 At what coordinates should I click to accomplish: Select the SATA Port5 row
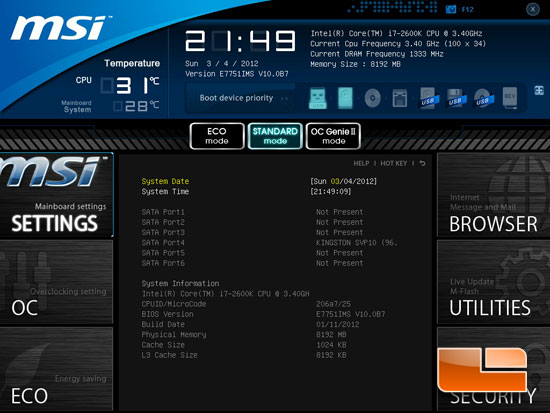pyautogui.click(x=253, y=253)
